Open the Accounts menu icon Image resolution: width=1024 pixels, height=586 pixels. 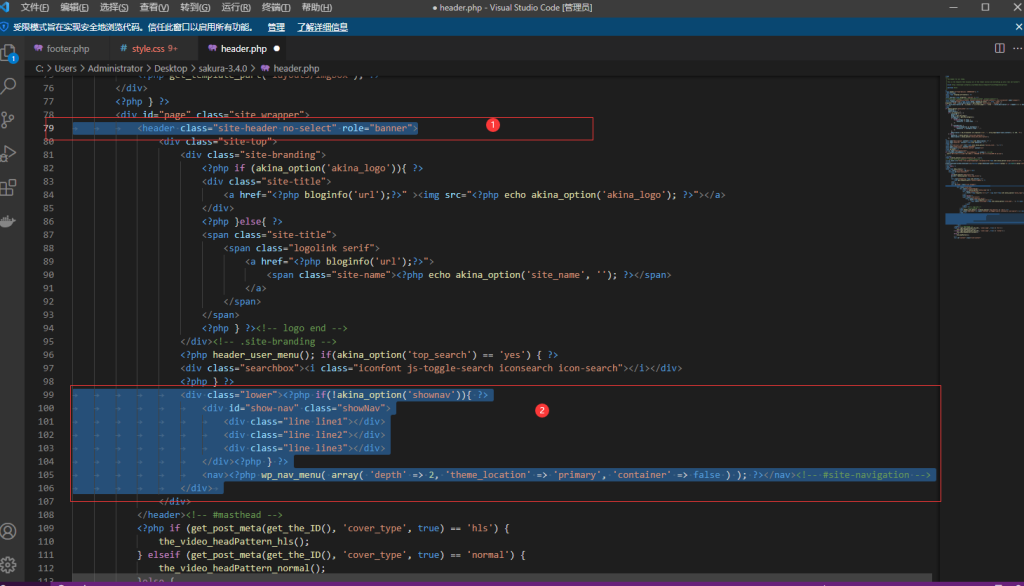tap(9, 531)
